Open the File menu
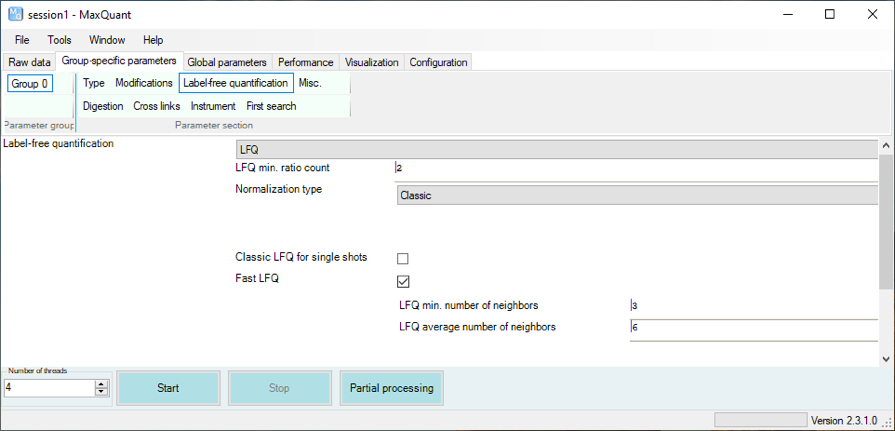 [22, 40]
